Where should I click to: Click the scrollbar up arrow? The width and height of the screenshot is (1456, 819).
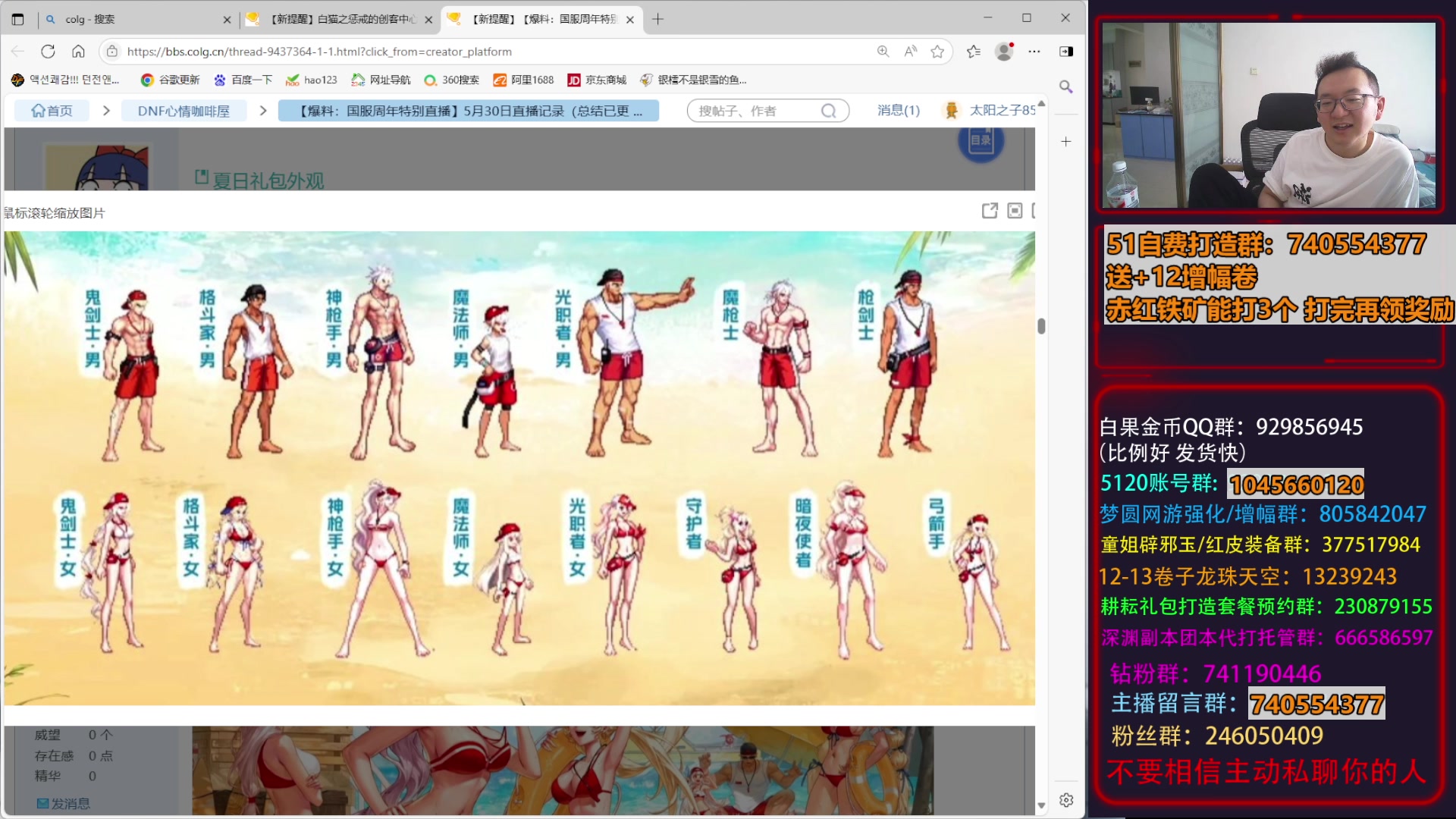(x=1041, y=103)
